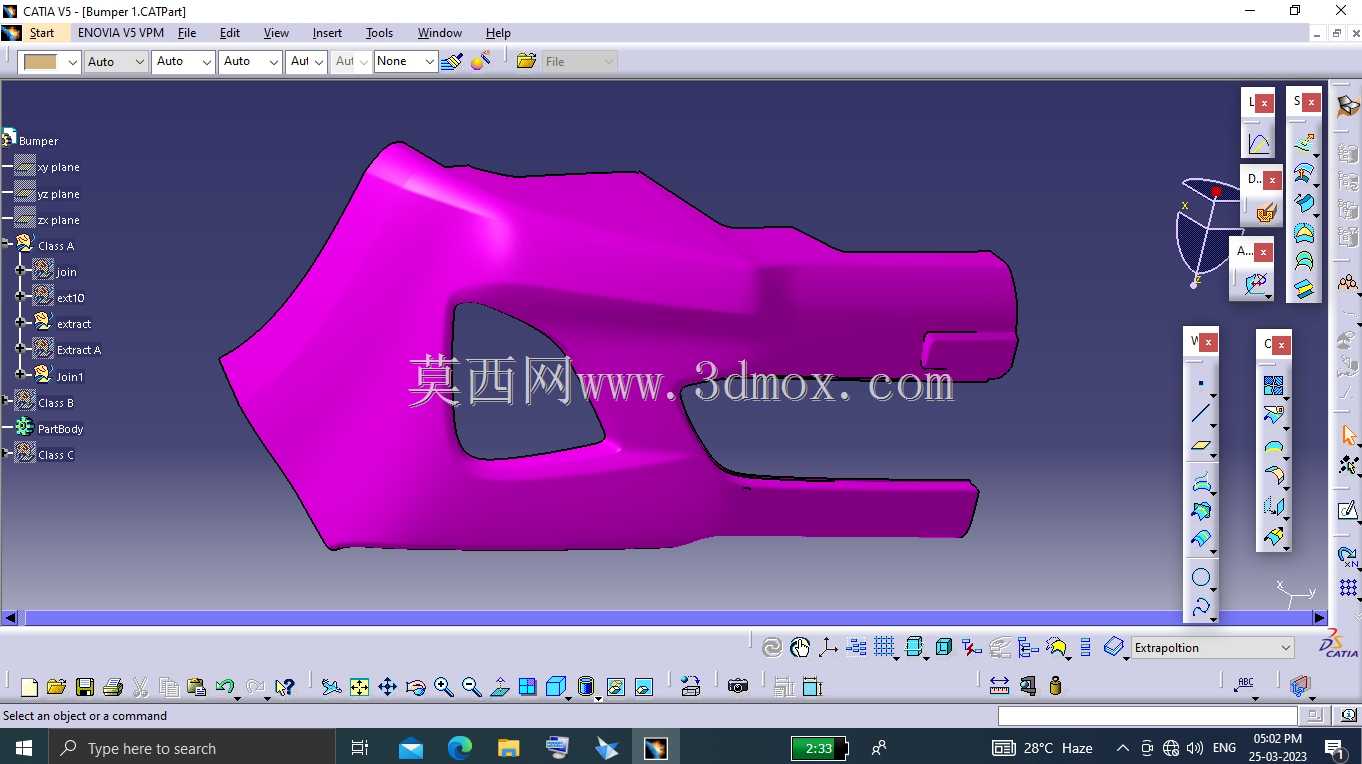Open the None layer dropdown

click(x=429, y=61)
